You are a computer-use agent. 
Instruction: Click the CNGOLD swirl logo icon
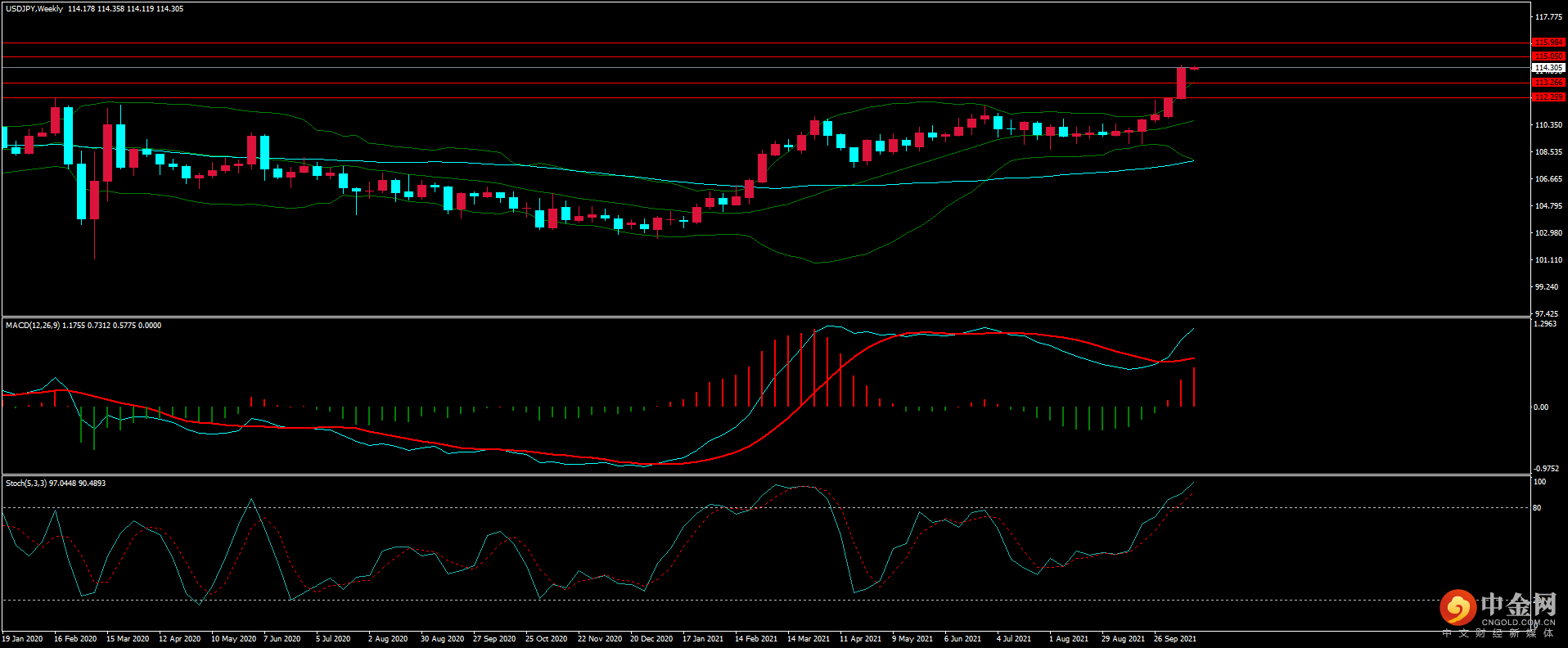[x=1458, y=608]
